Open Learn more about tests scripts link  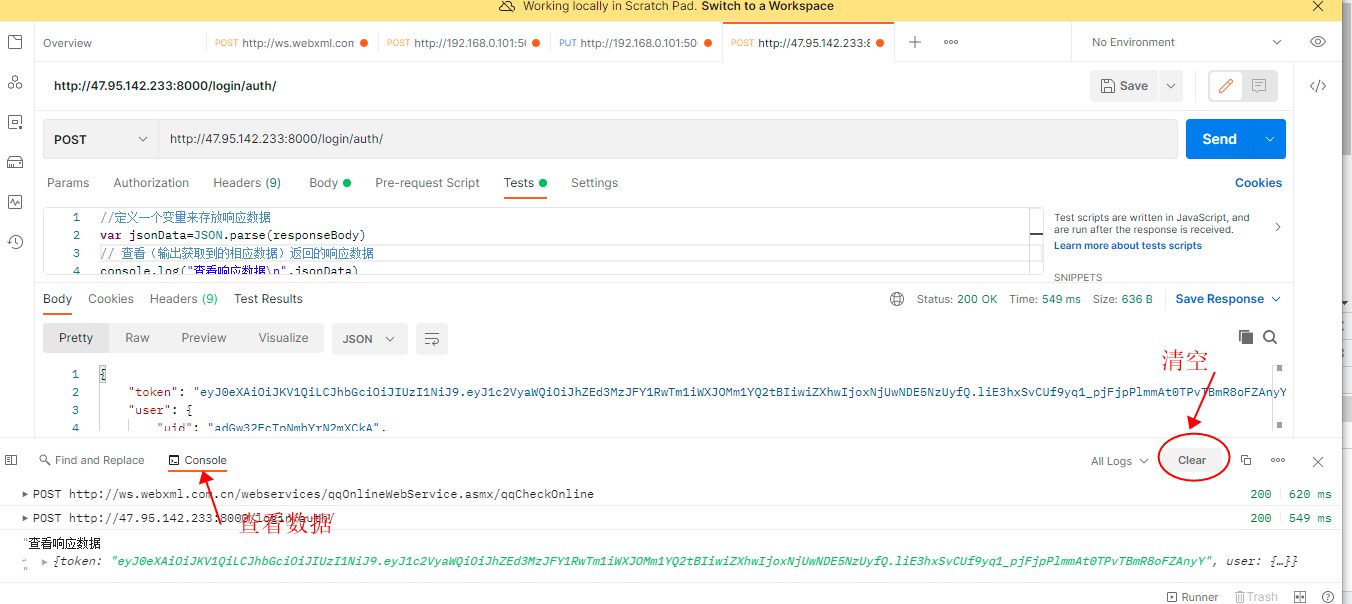(1128, 246)
